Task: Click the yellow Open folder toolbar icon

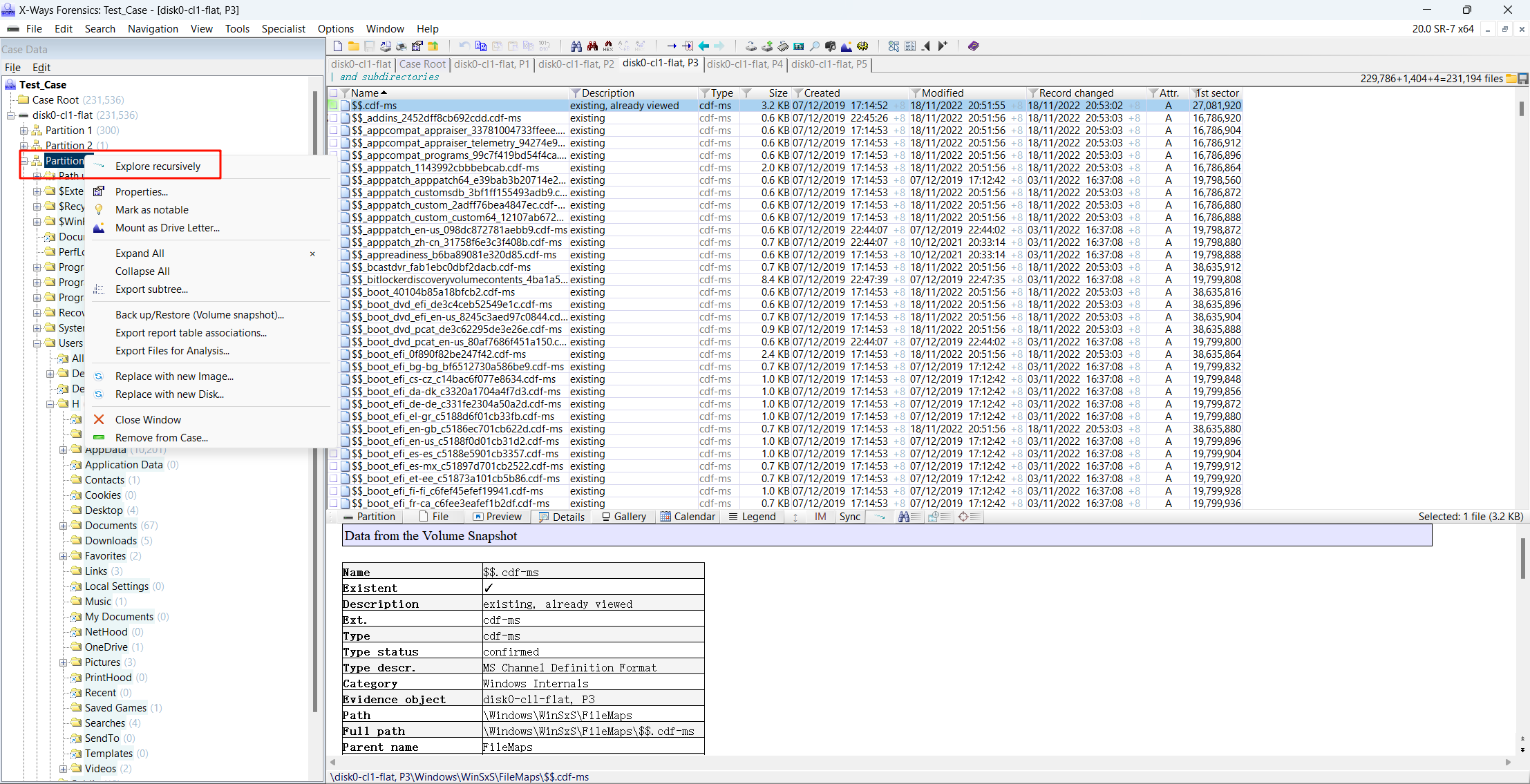Action: point(353,46)
